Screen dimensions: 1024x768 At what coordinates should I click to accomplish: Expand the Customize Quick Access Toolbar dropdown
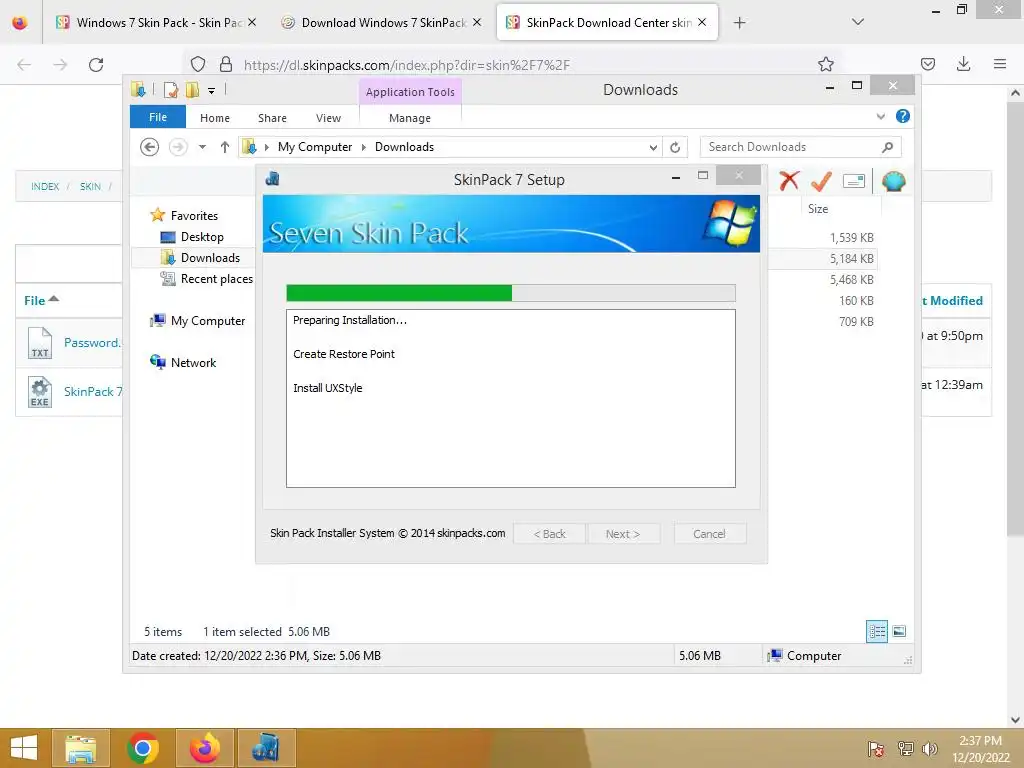pyautogui.click(x=212, y=91)
